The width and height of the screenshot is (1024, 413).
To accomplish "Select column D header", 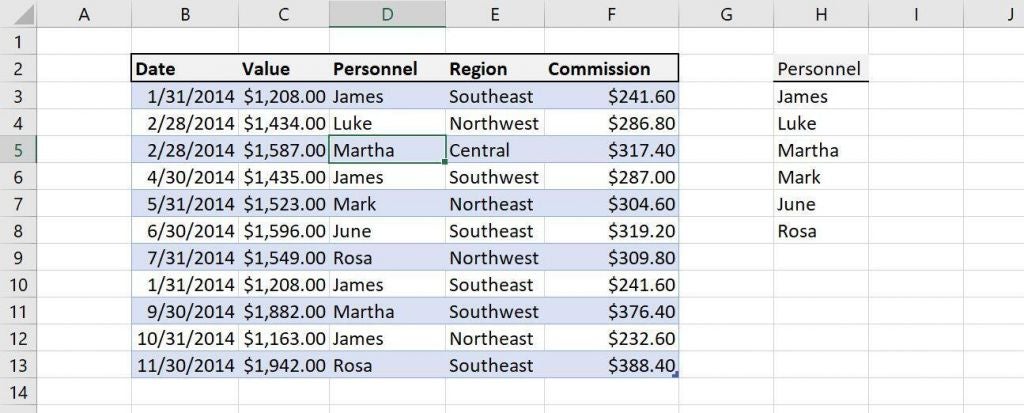I will (x=387, y=14).
